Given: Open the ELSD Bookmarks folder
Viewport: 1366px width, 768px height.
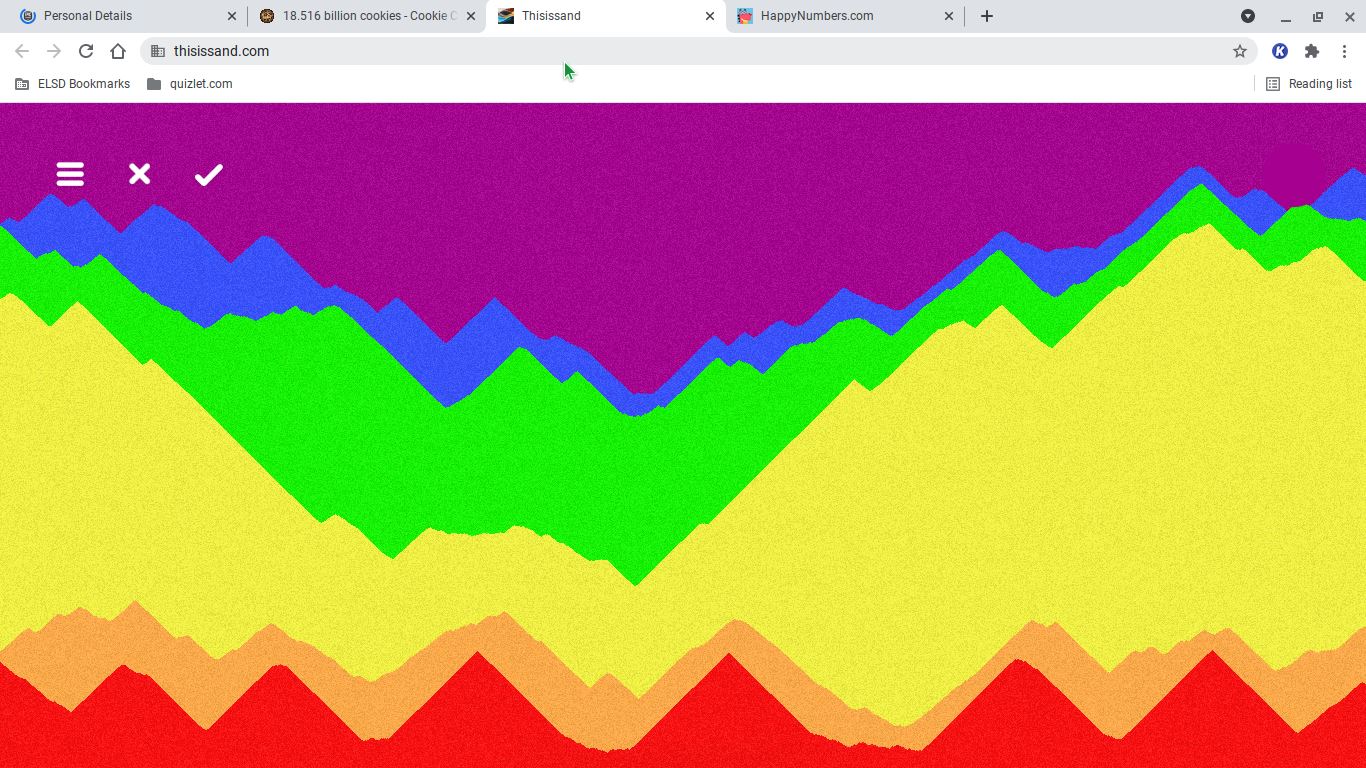Looking at the screenshot, I should tap(73, 84).
